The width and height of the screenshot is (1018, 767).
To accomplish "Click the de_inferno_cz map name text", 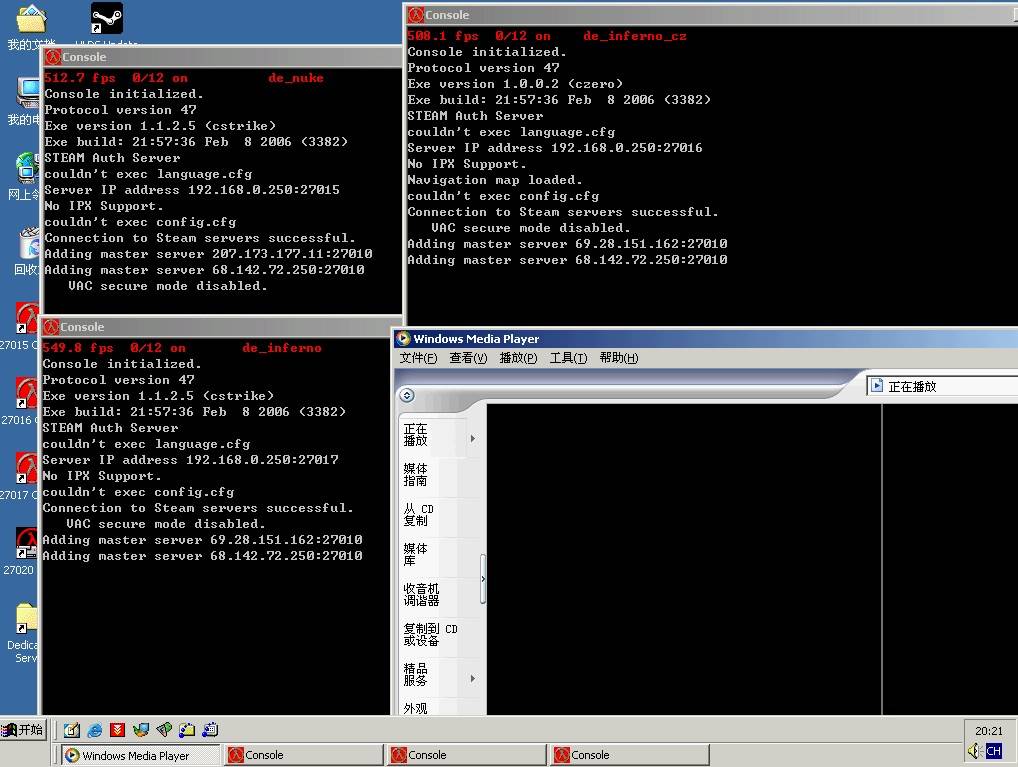I will click(634, 36).
